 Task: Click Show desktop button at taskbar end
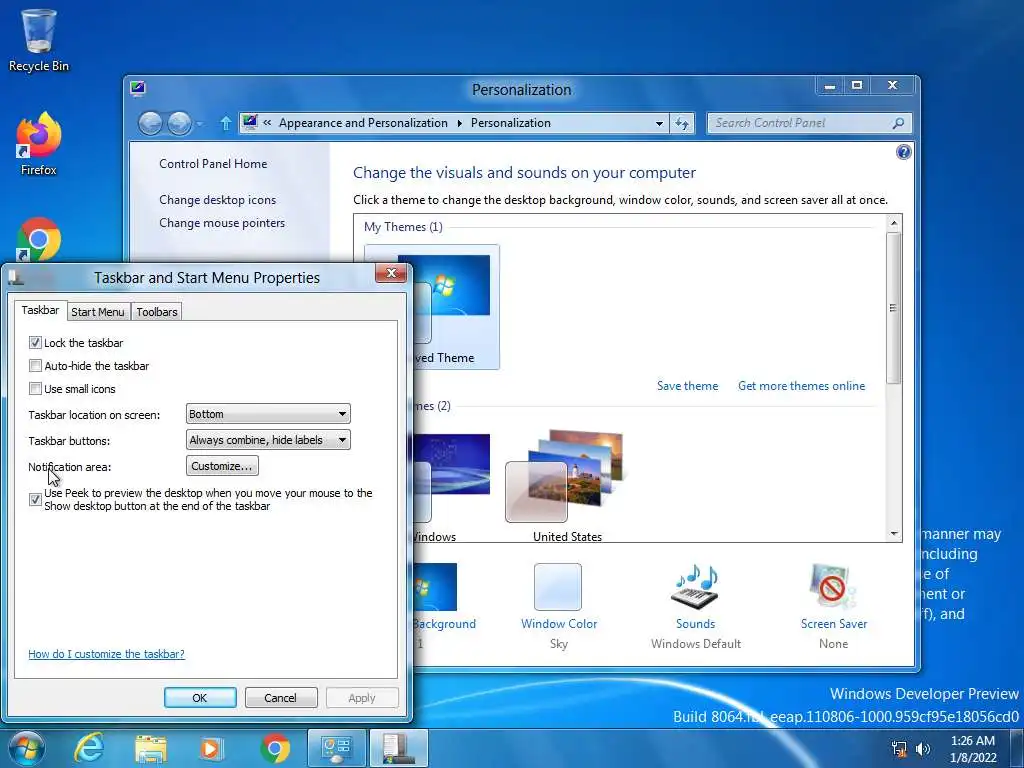1017,748
